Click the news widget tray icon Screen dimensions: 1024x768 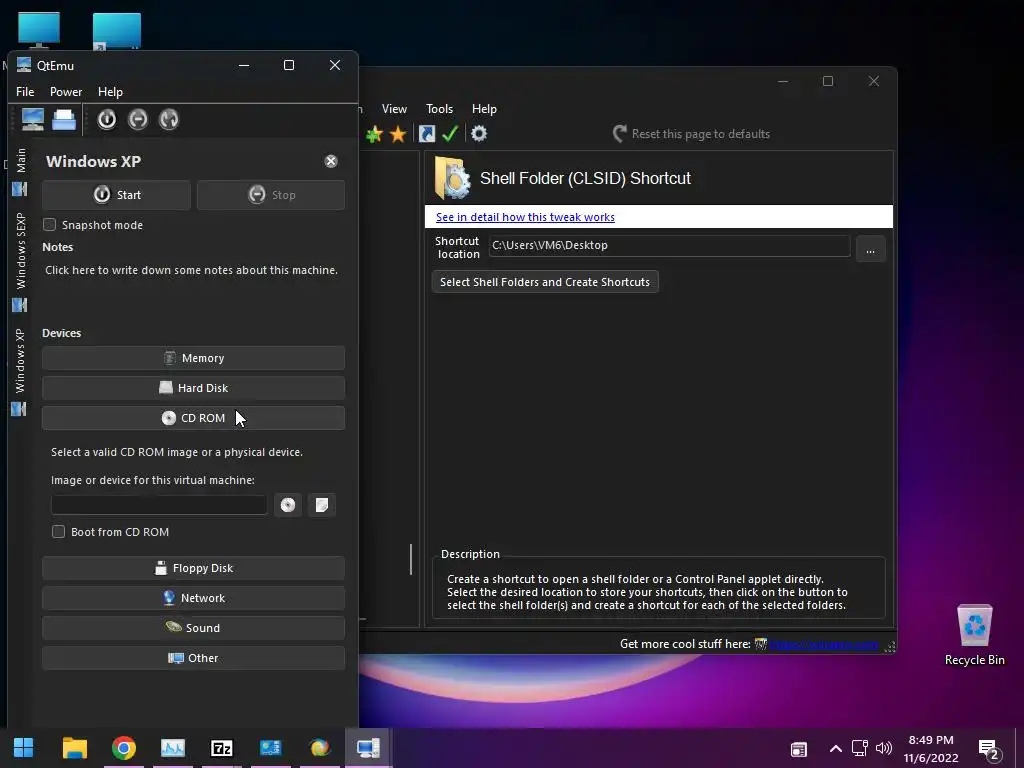[799, 749]
